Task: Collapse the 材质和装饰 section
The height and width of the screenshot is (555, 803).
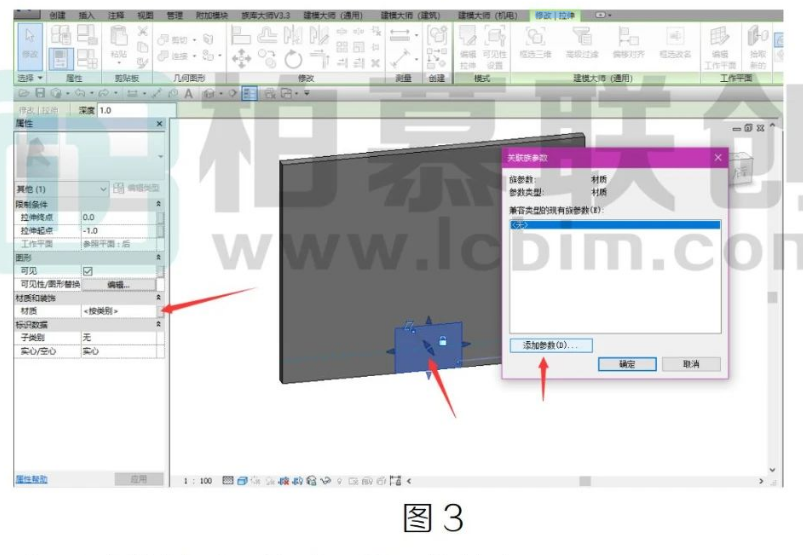Action: click(159, 297)
